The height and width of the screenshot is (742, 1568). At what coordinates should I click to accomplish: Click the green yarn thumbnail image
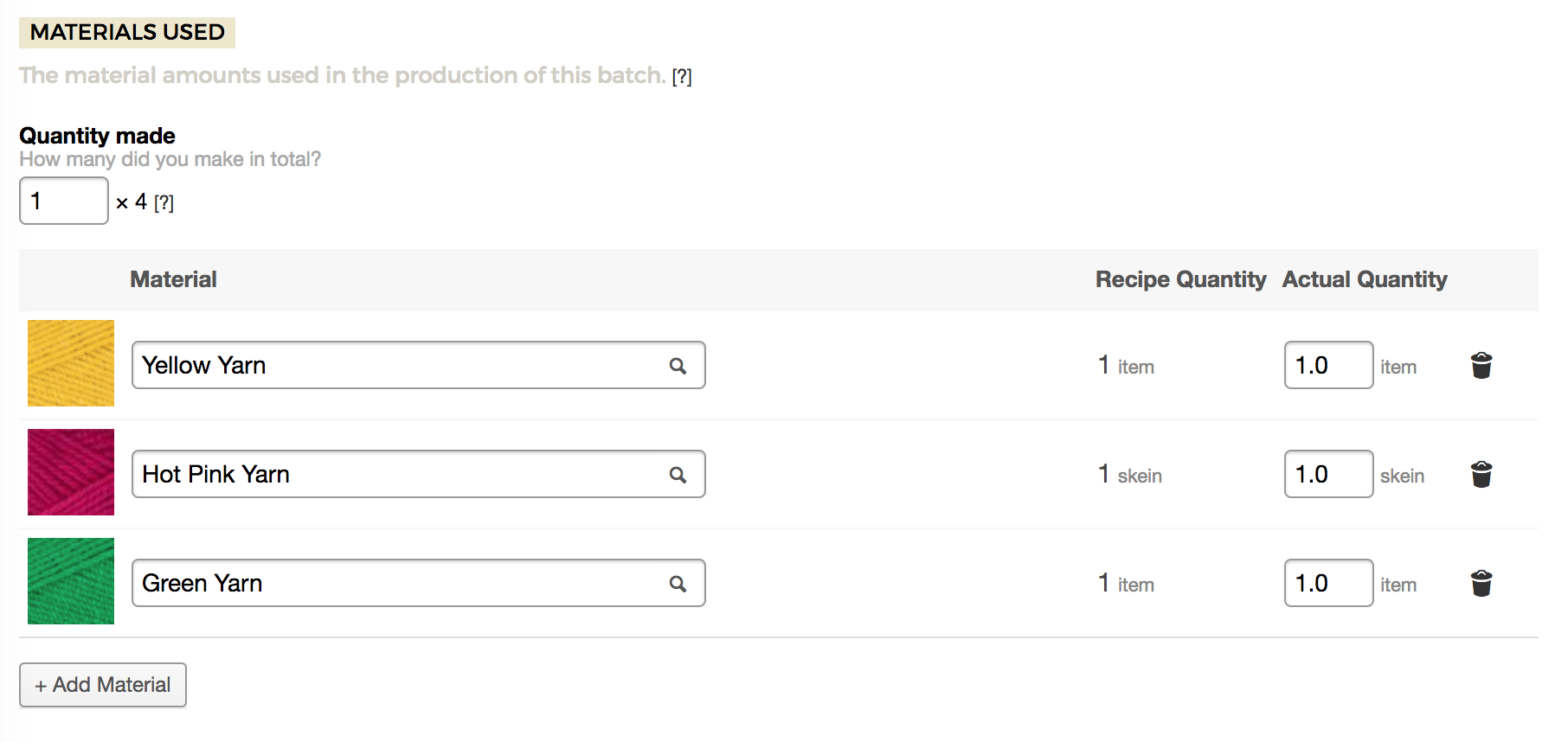click(x=71, y=581)
